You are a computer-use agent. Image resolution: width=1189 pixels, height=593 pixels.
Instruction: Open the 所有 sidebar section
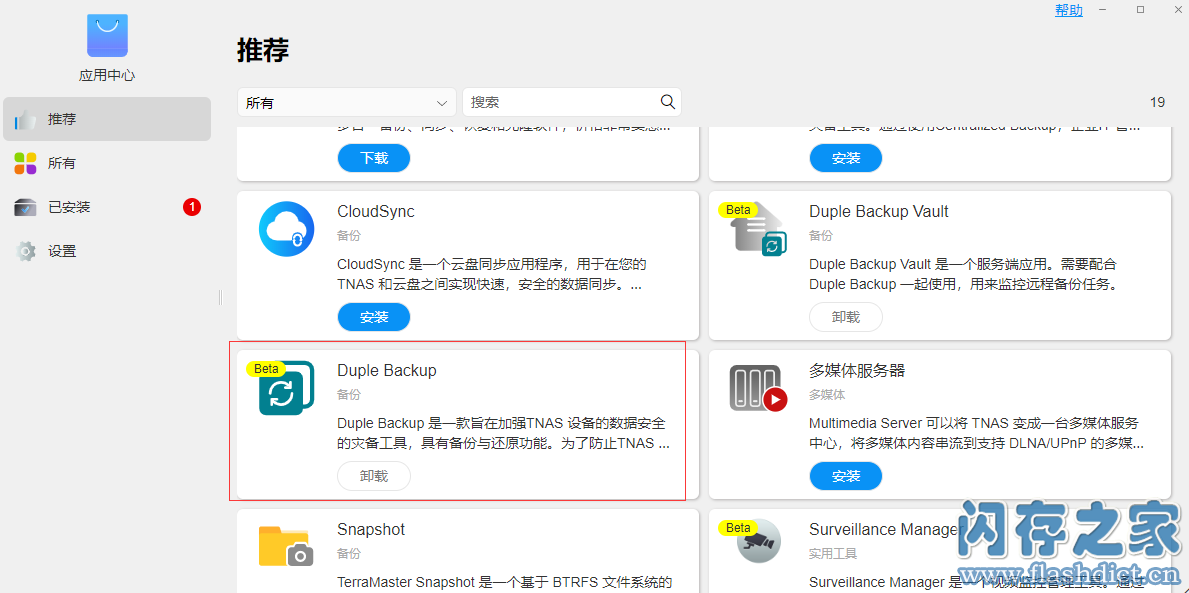tap(107, 163)
